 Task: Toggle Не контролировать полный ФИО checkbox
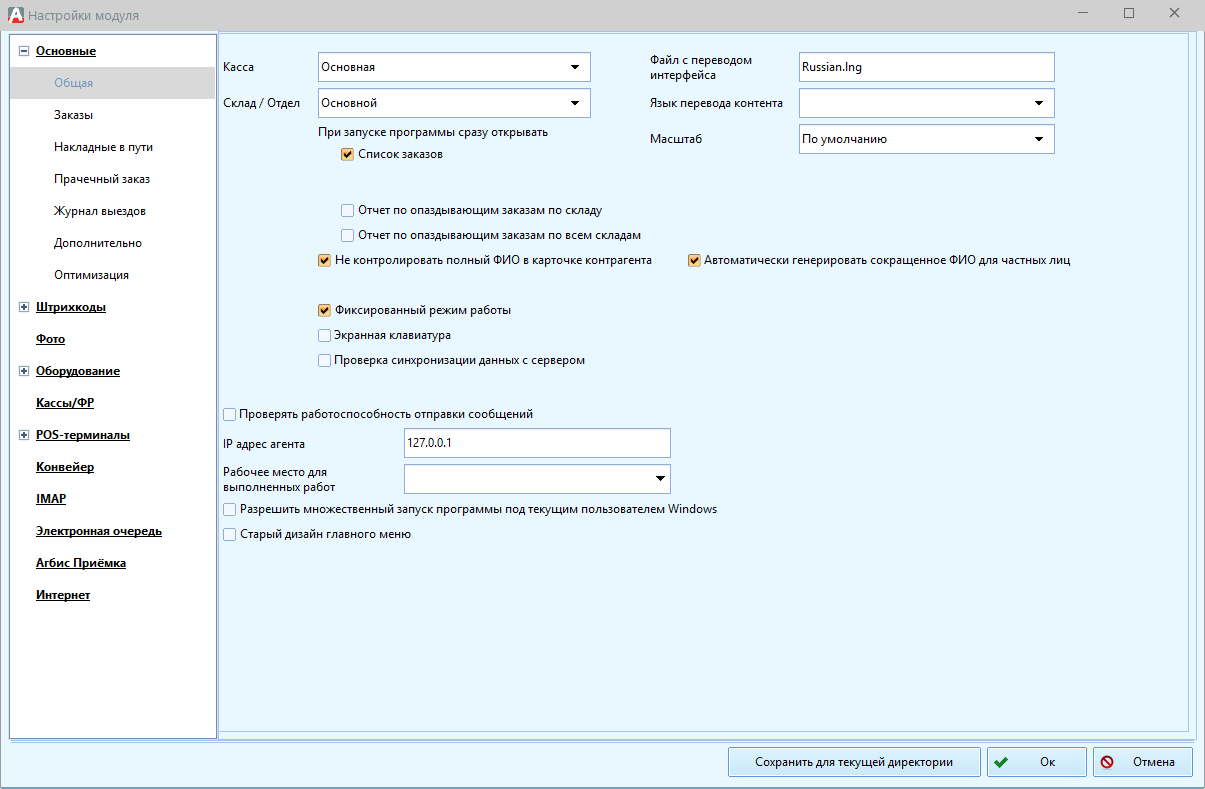click(324, 260)
